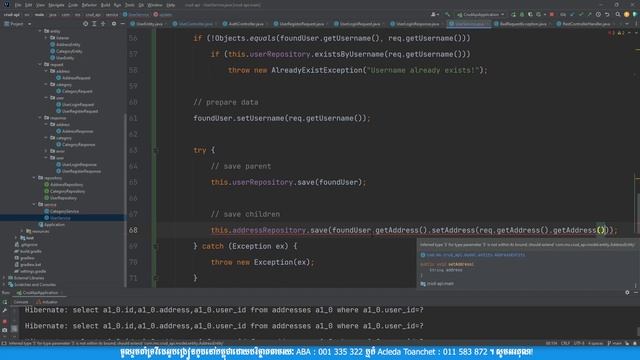This screenshot has width=640, height=360.
Task: Collapse the service folder in project tree
Action: coord(34,204)
